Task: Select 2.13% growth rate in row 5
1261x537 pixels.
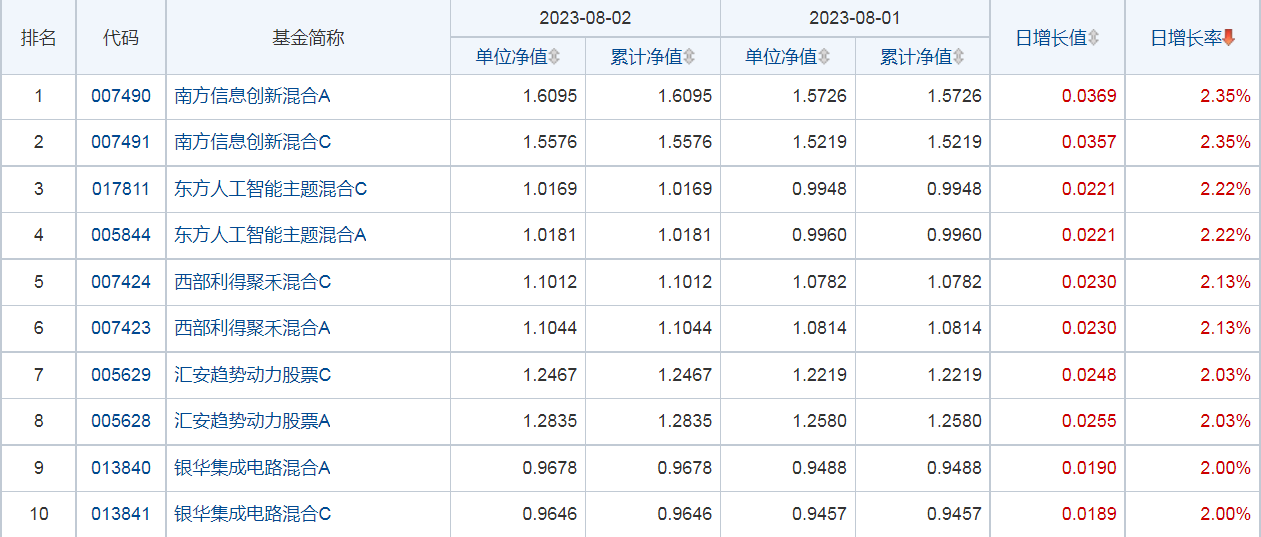Action: 1226,282
